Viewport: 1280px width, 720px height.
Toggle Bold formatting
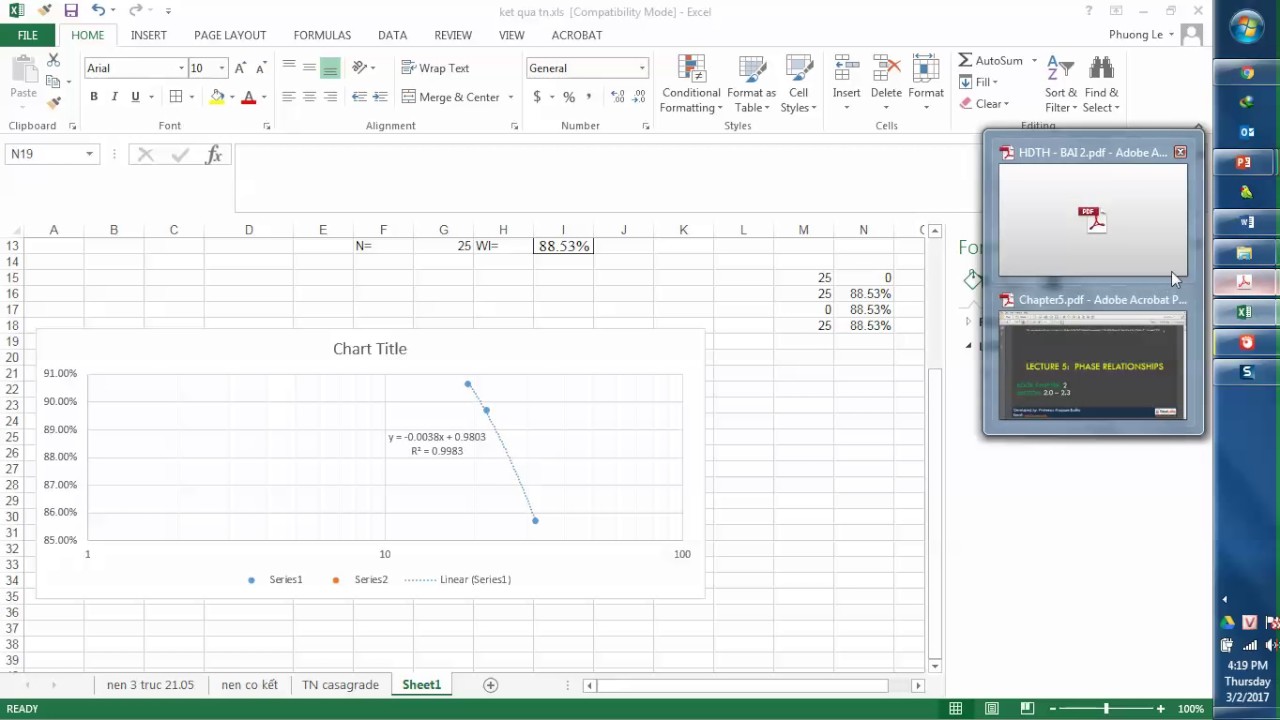(94, 97)
